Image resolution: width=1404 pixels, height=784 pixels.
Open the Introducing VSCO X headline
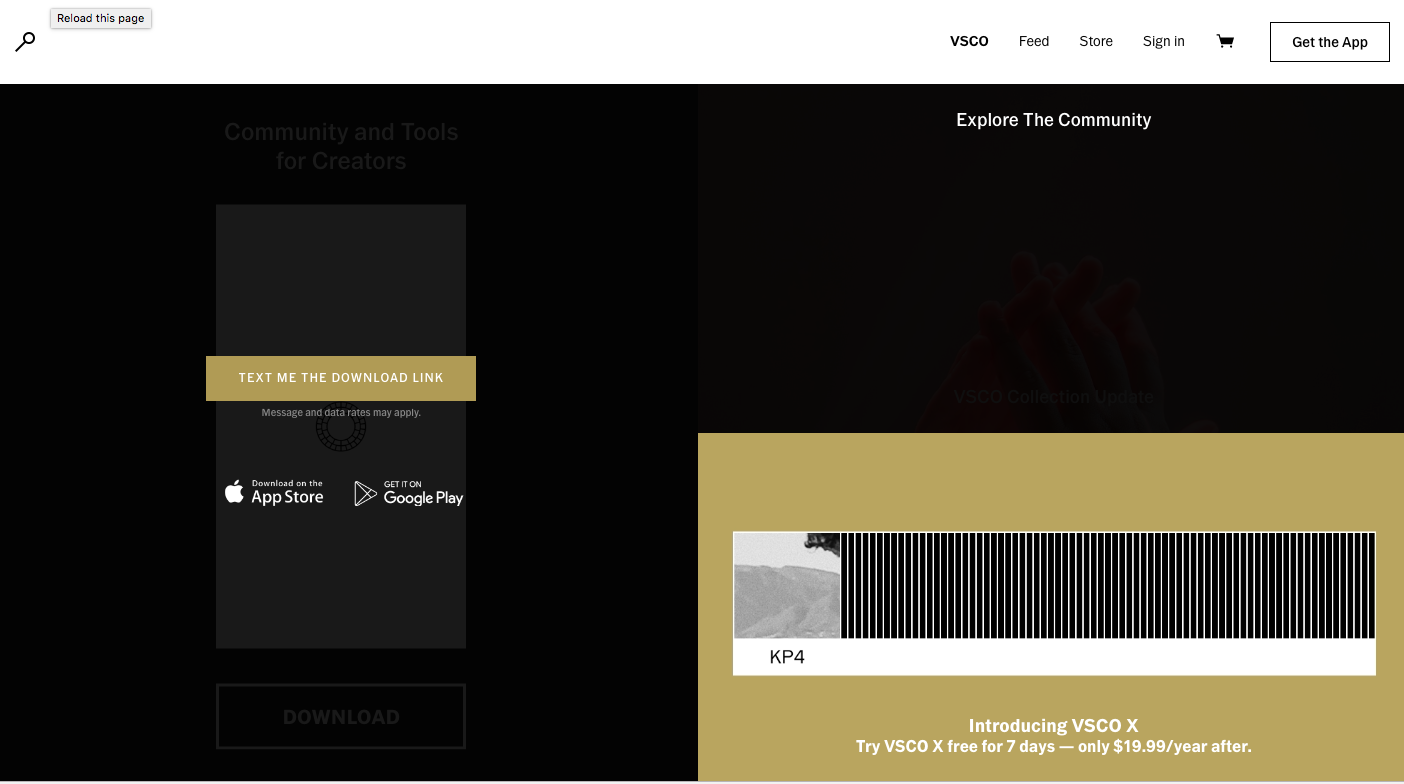pos(1053,726)
